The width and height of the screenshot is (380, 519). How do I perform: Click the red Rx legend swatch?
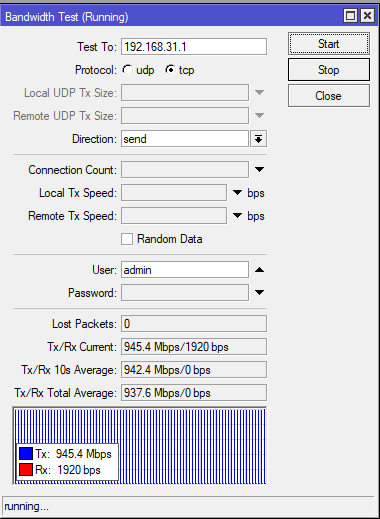click(x=26, y=470)
